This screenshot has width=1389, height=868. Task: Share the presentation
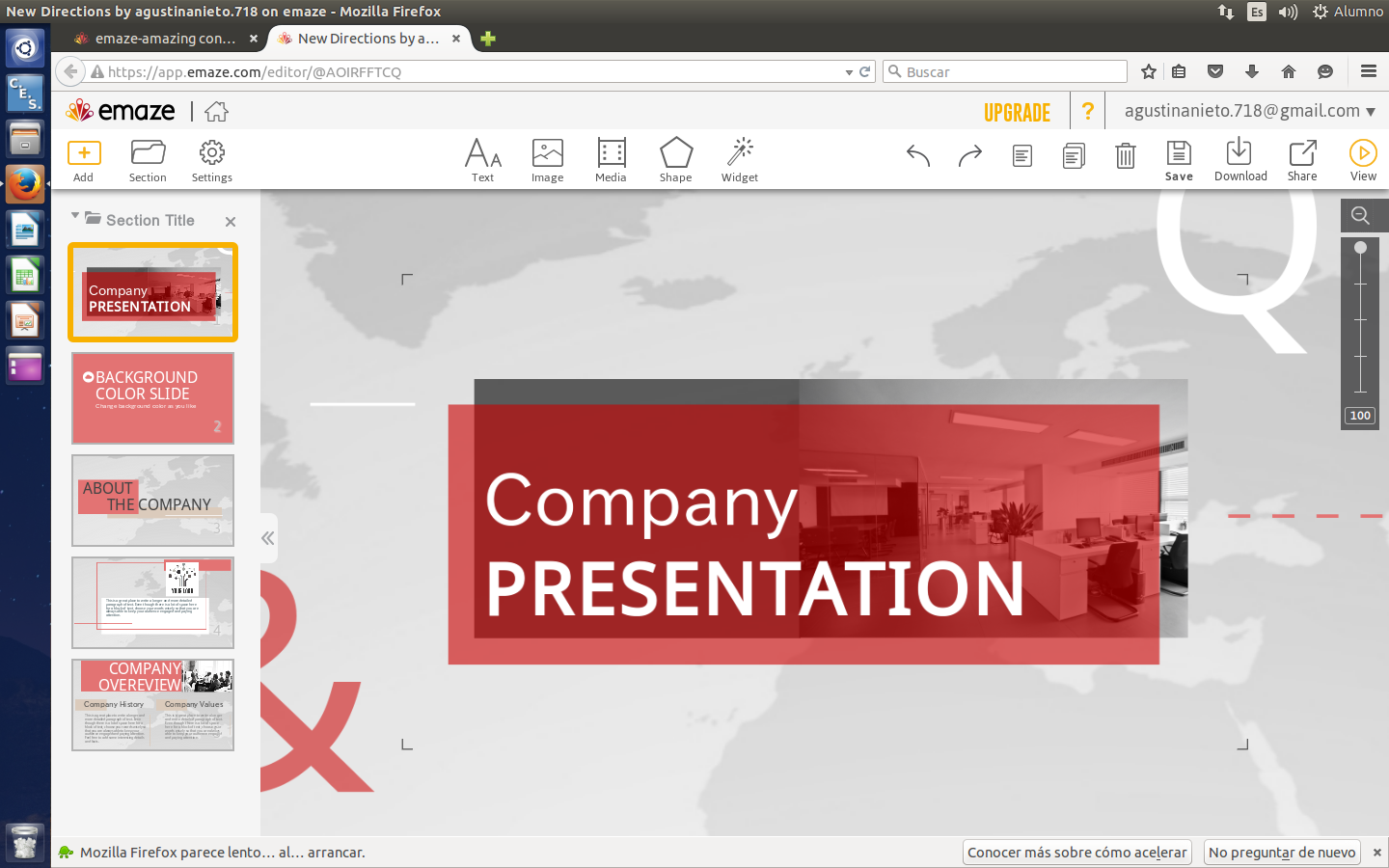1302,160
